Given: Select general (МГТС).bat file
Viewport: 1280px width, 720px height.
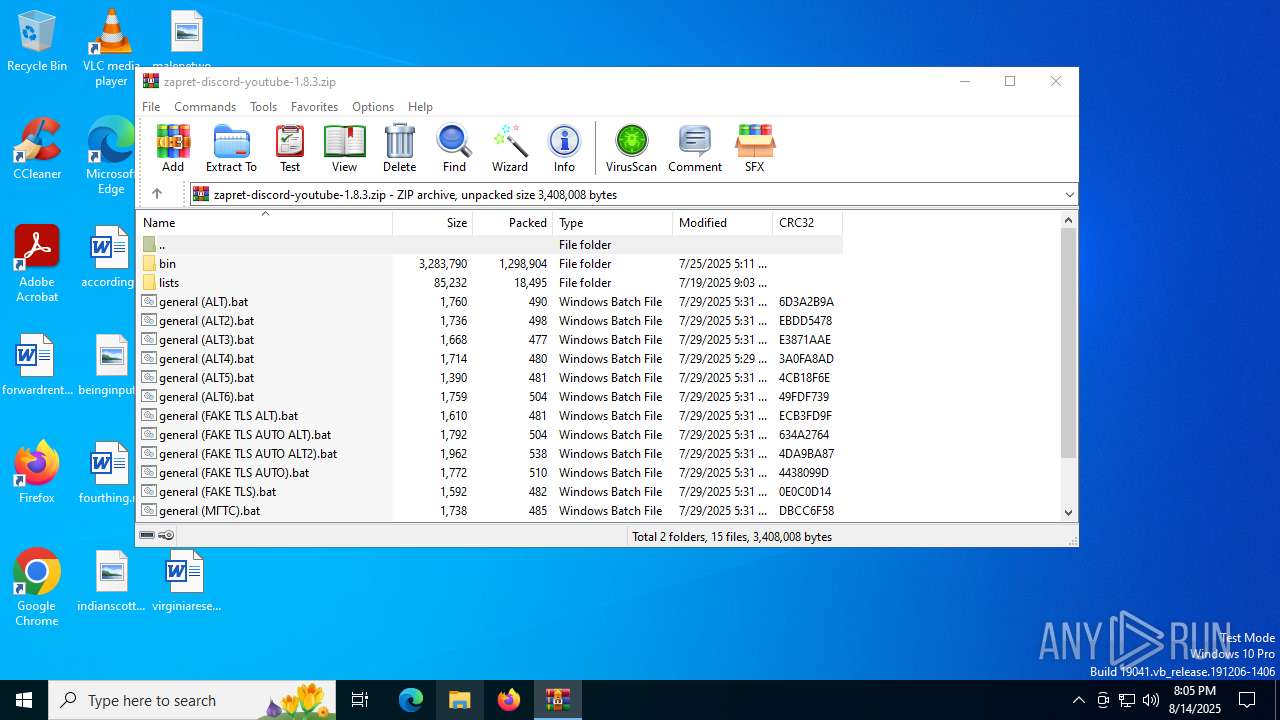Looking at the screenshot, I should [490, 510].
